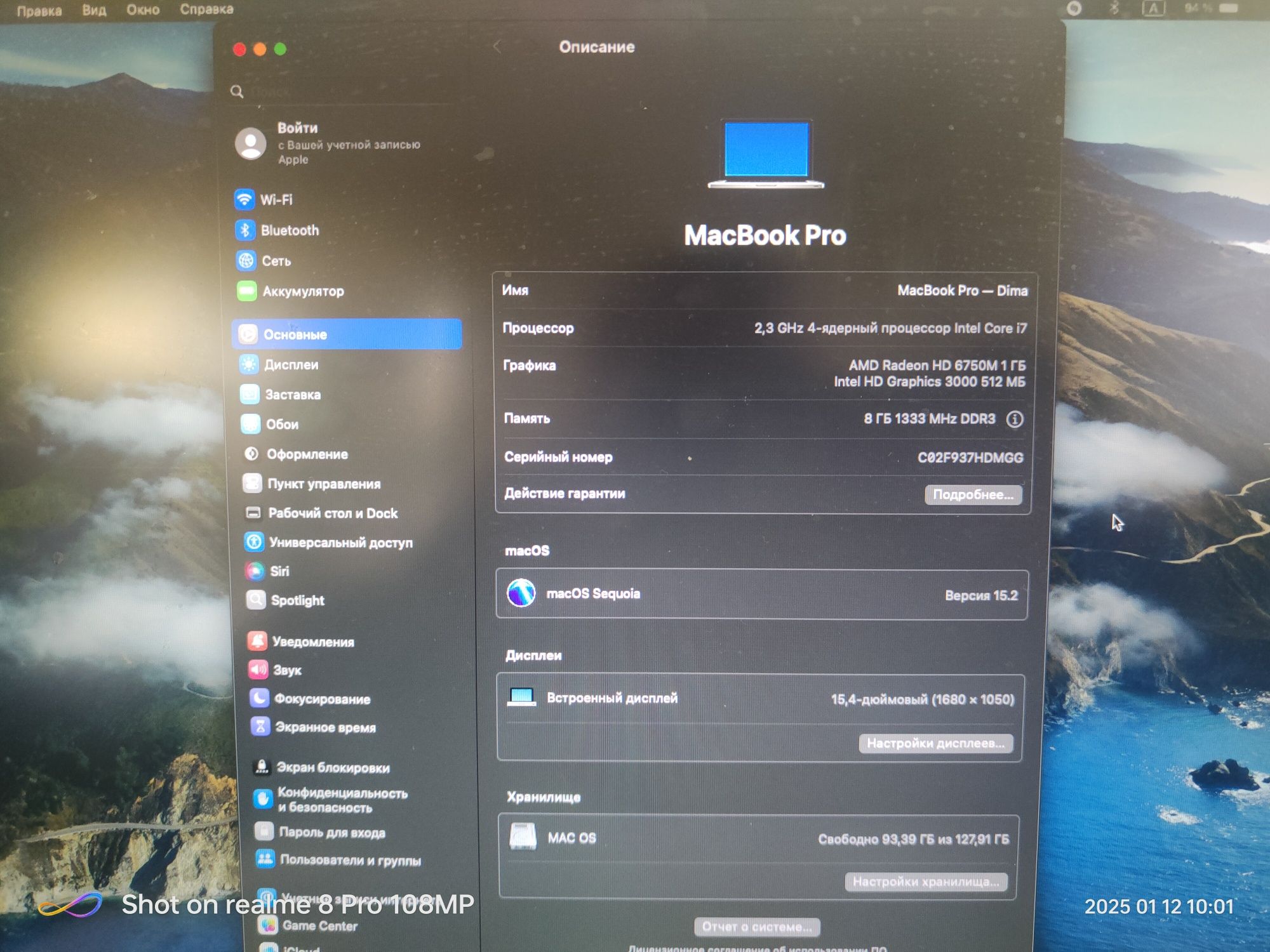Open Заставка screensaver settings
This screenshot has width=1270, height=952.
280,394
